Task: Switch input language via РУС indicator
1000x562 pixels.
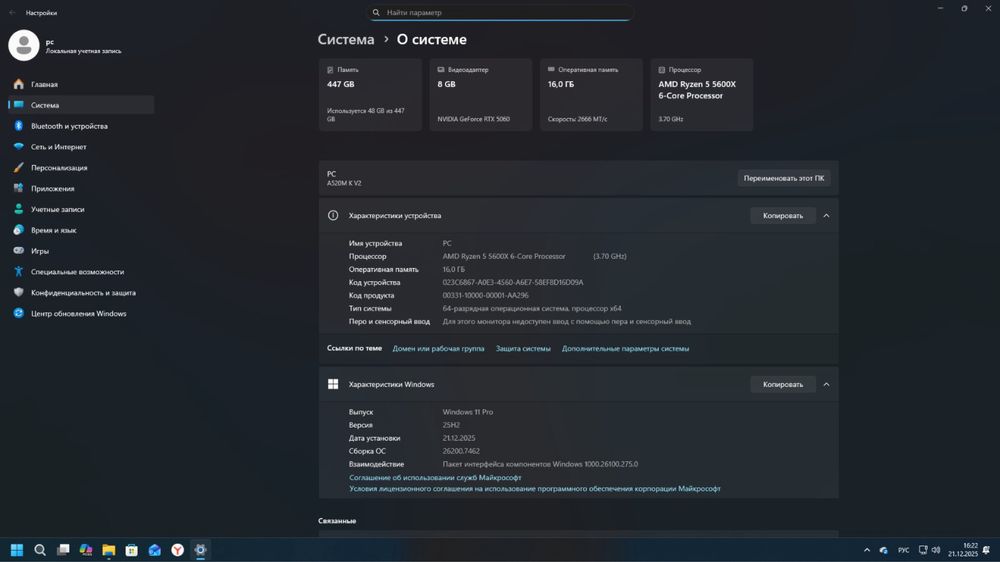Action: point(904,550)
